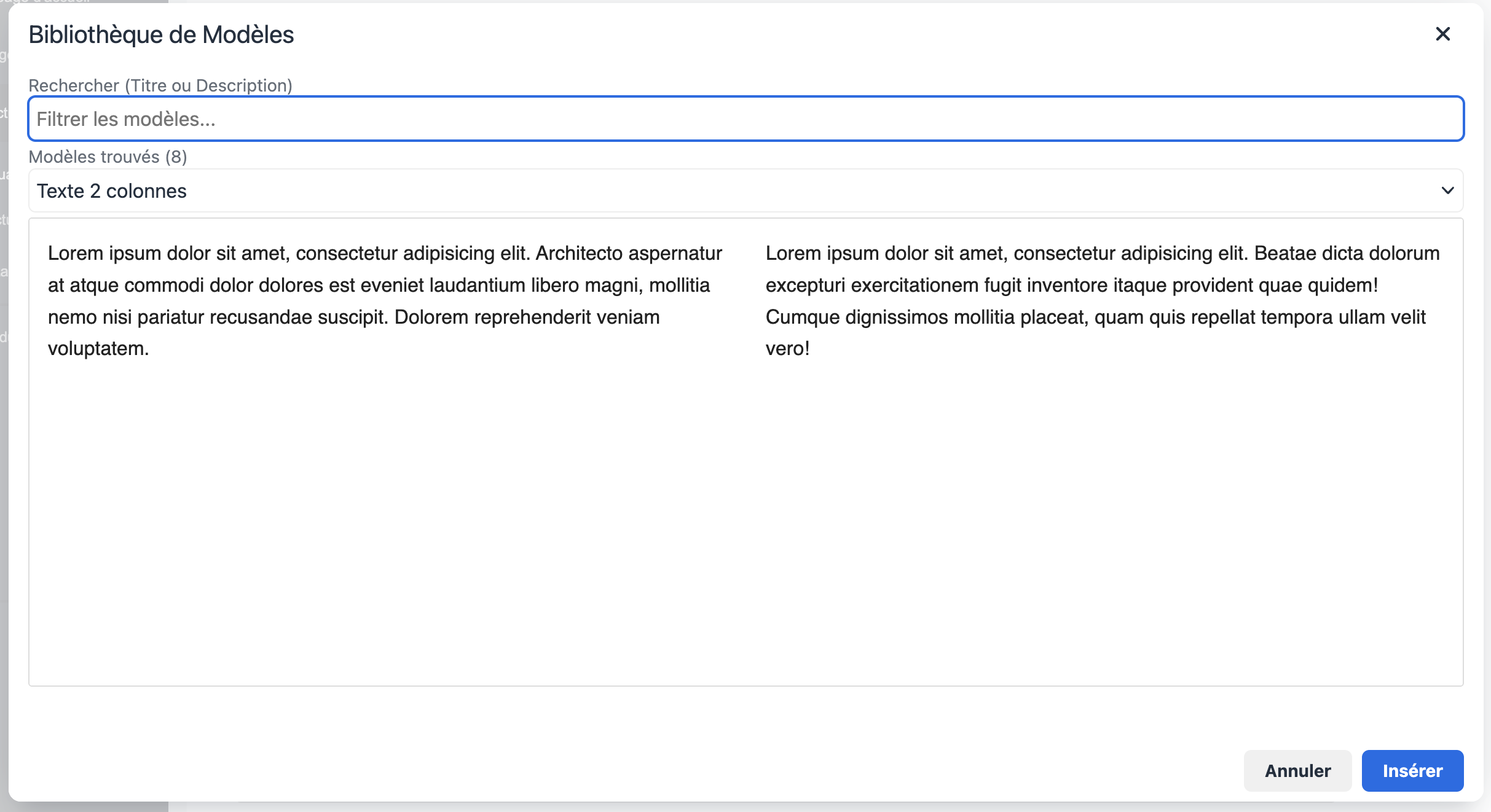Click Architecto aspernatur text in preview
The width and height of the screenshot is (1491, 812).
(x=628, y=254)
